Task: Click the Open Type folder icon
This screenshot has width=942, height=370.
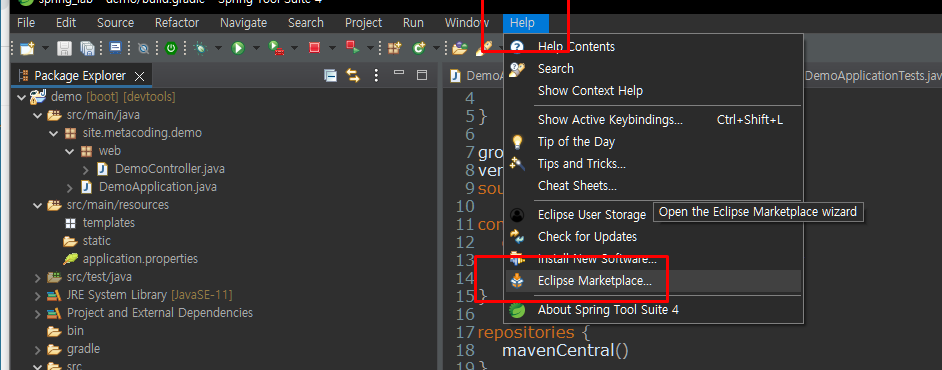Action: click(460, 48)
